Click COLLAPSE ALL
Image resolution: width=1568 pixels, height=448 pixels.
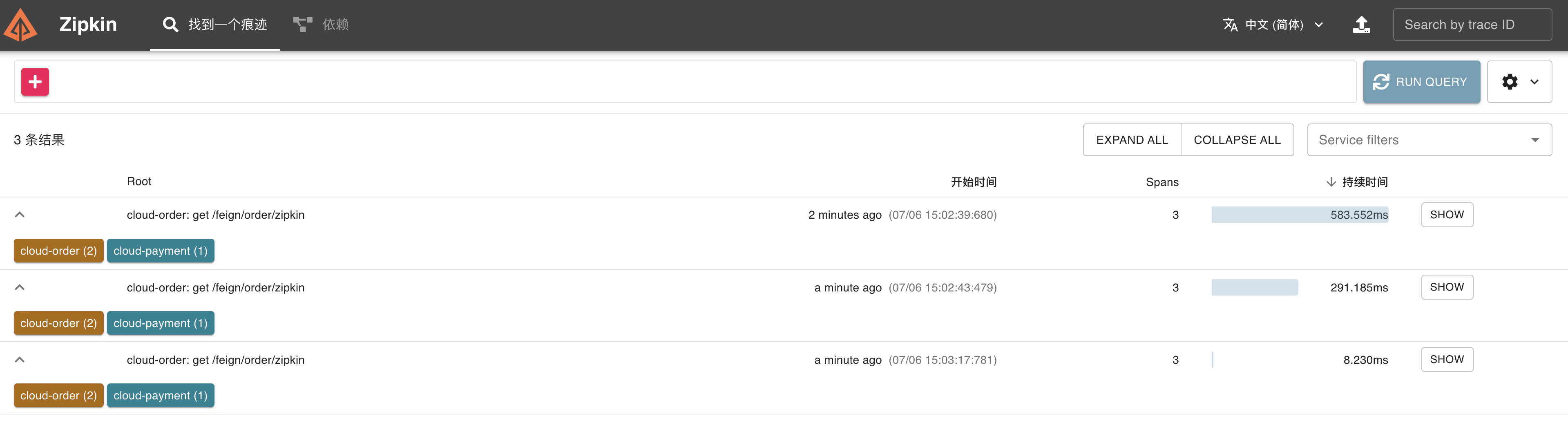1237,139
